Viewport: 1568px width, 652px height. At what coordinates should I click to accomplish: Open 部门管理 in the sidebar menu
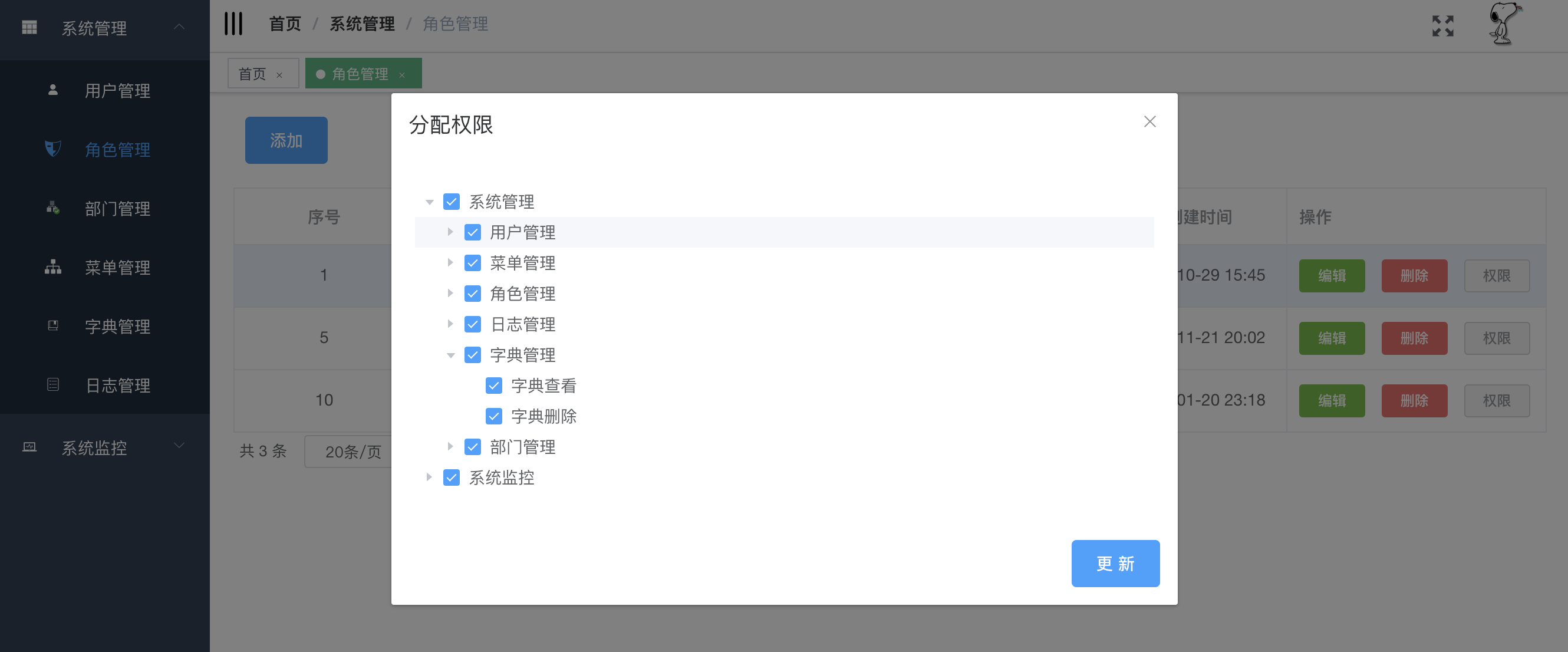(117, 208)
